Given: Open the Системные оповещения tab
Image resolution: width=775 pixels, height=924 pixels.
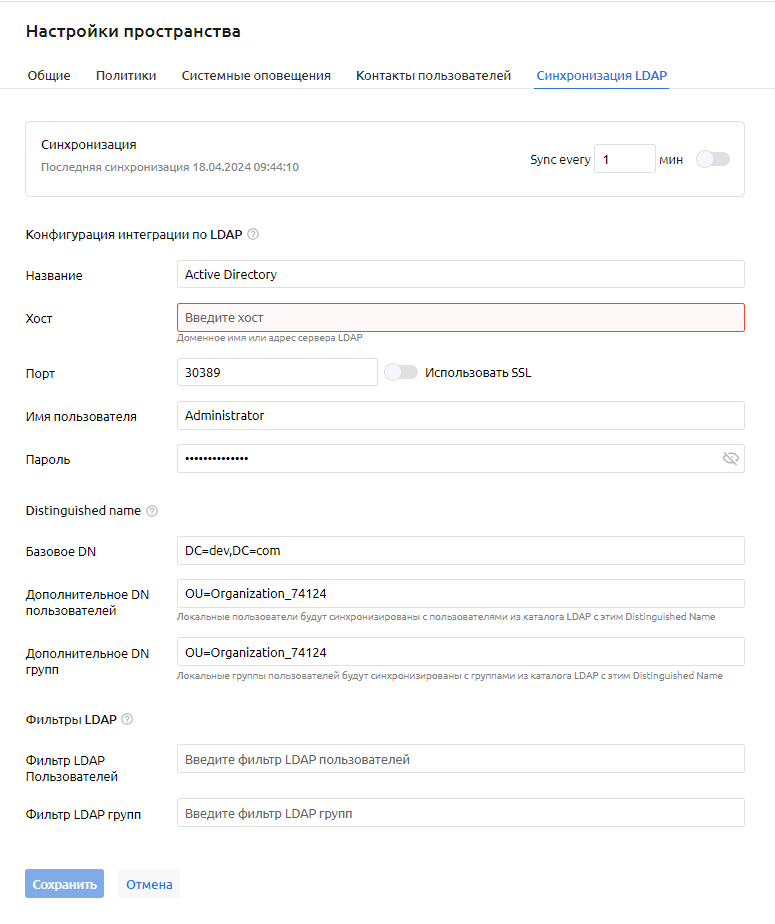Looking at the screenshot, I should pyautogui.click(x=256, y=76).
